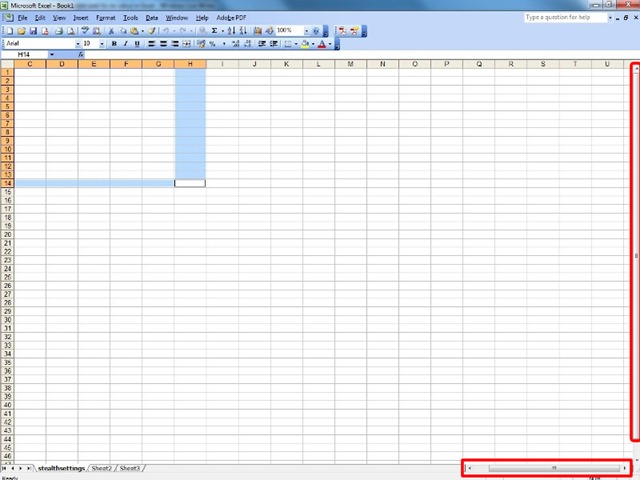The width and height of the screenshot is (640, 480).
Task: Select row header 20
Action: pos(8,234)
